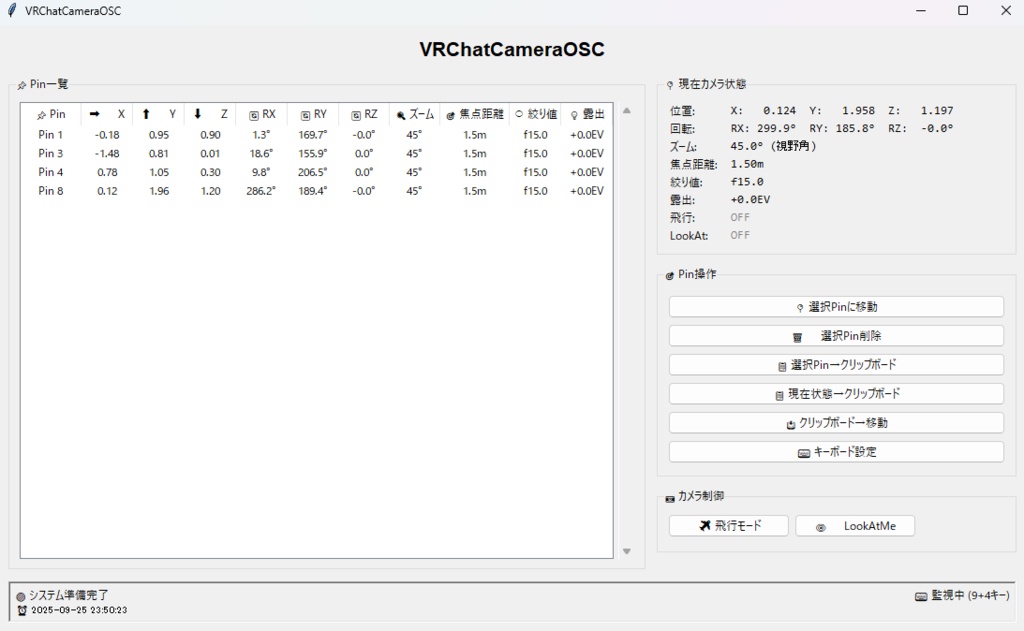The image size is (1024, 631).
Task: Click the +0.0EV 露出 status value
Action: (x=750, y=199)
